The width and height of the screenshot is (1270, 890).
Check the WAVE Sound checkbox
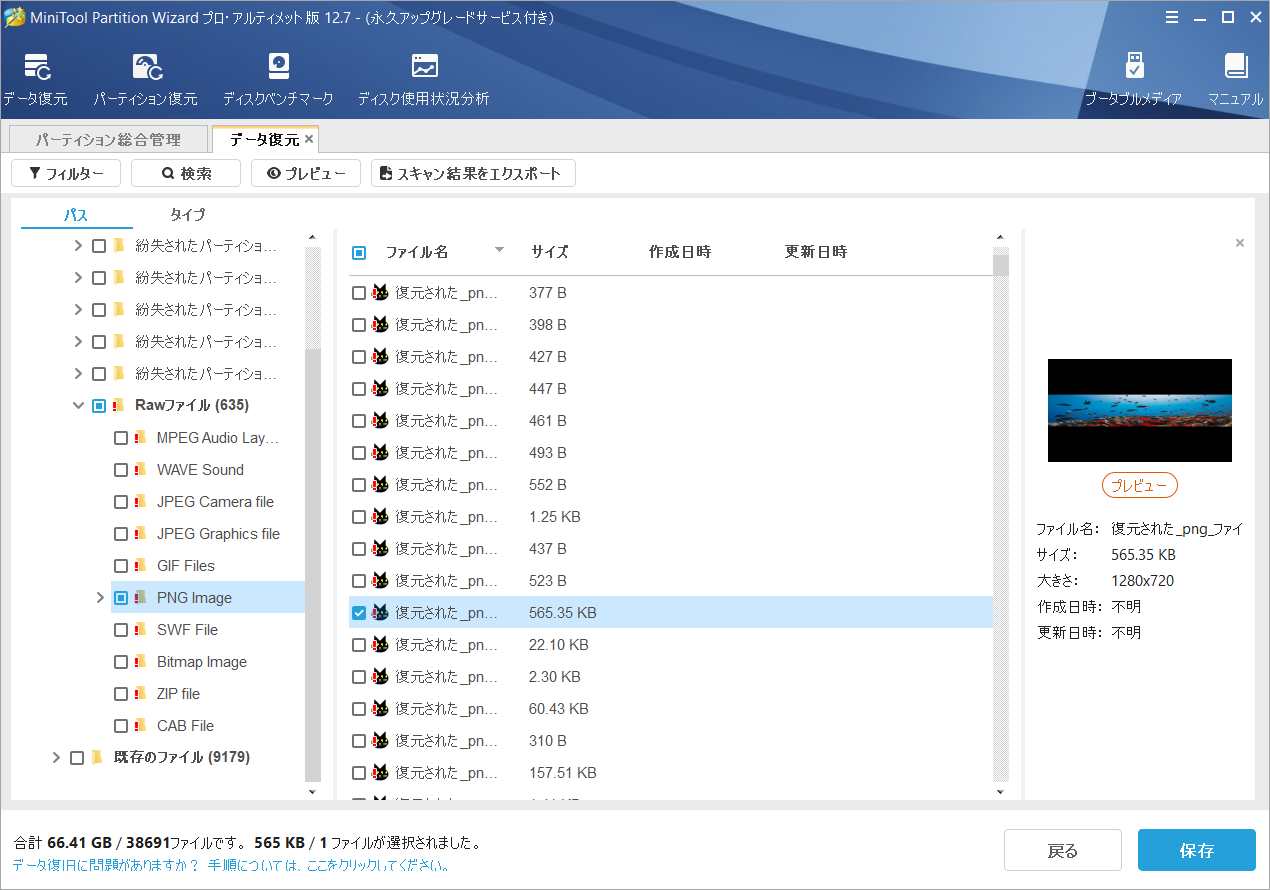tap(121, 470)
